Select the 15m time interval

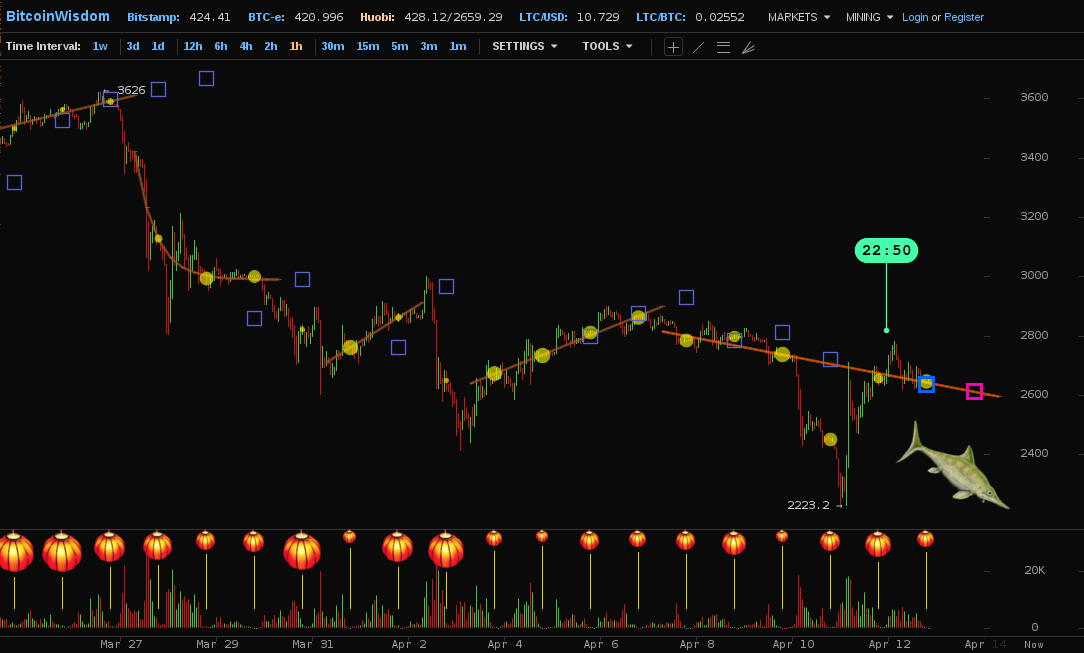(367, 46)
